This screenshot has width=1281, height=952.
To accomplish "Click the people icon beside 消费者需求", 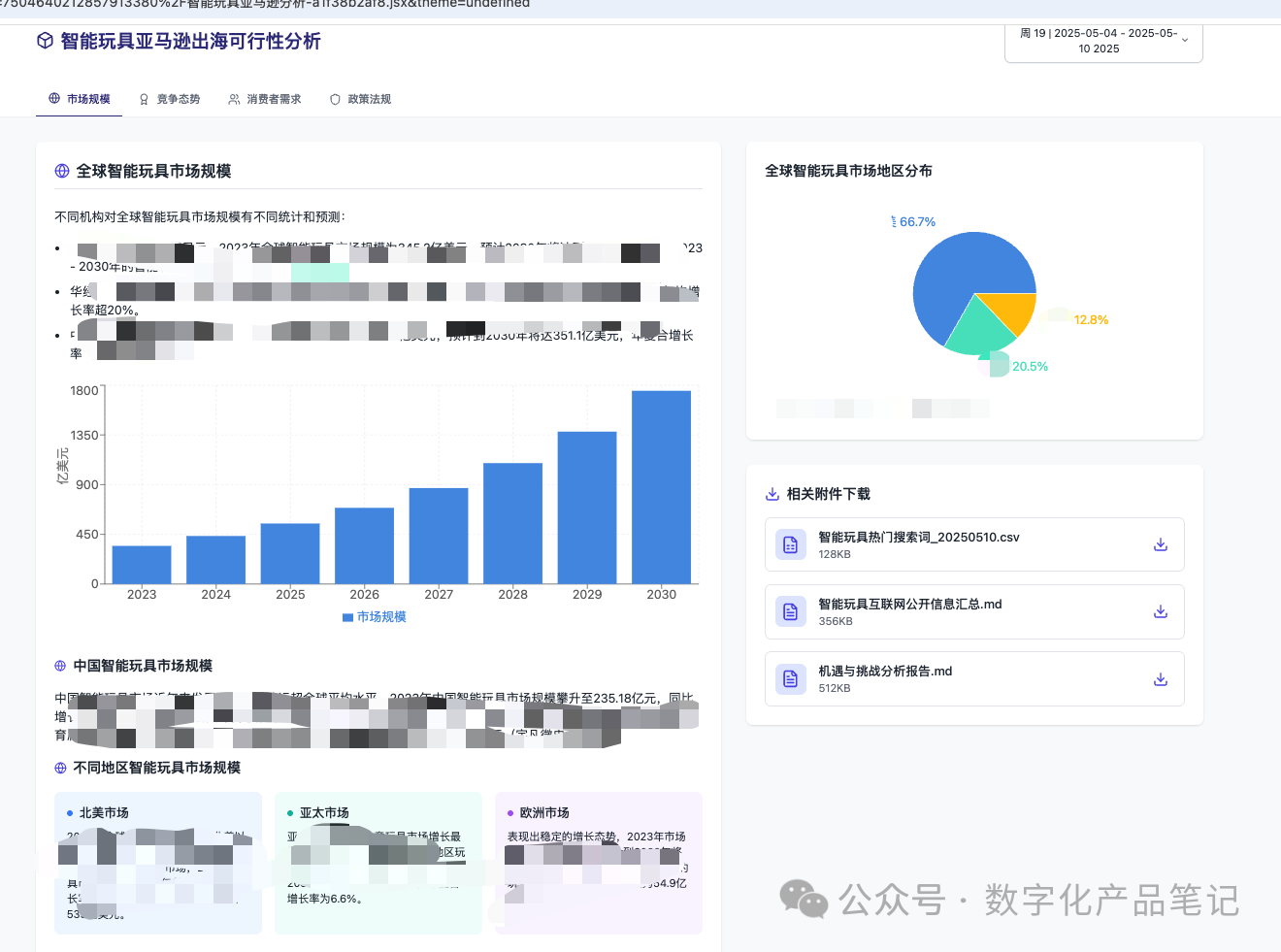I will 234,99.
